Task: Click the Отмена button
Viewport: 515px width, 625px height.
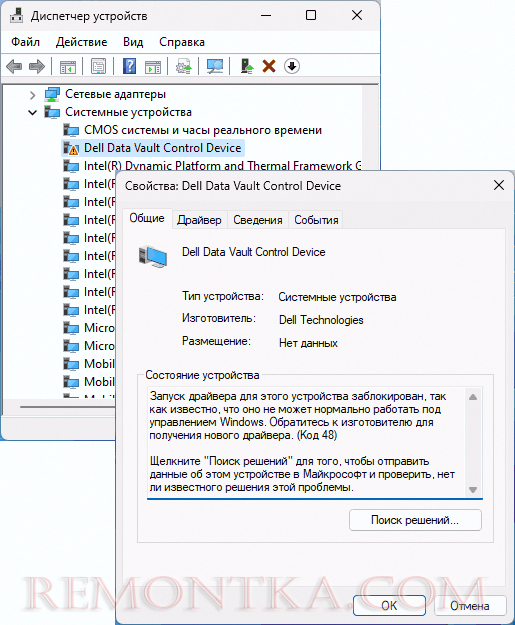Action: (x=470, y=605)
